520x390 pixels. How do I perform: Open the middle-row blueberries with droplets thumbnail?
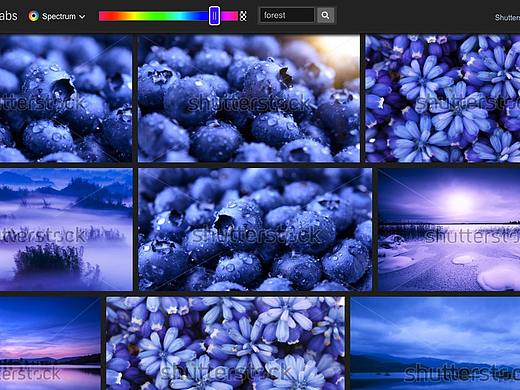255,229
